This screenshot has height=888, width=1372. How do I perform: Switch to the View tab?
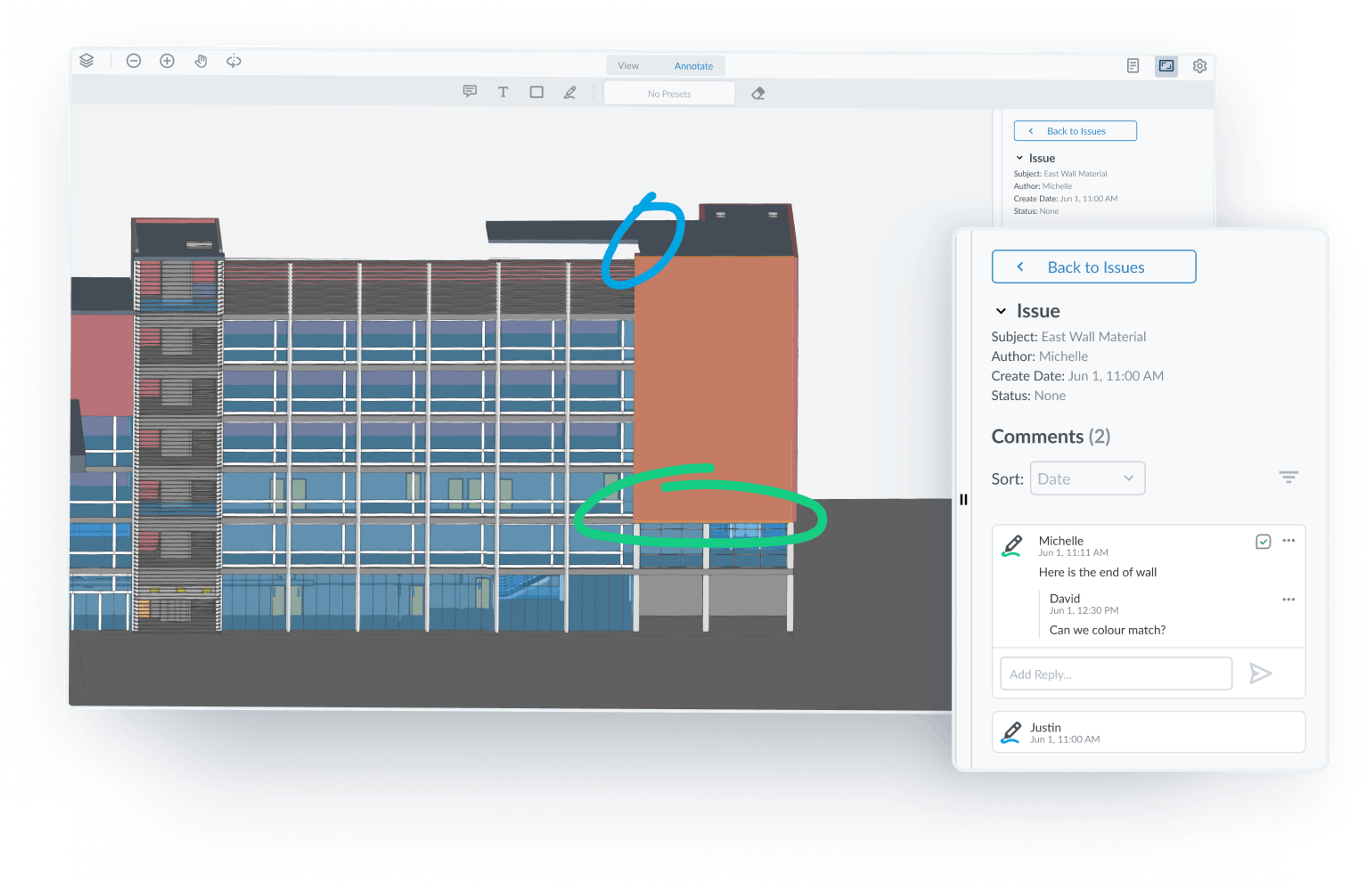point(628,66)
